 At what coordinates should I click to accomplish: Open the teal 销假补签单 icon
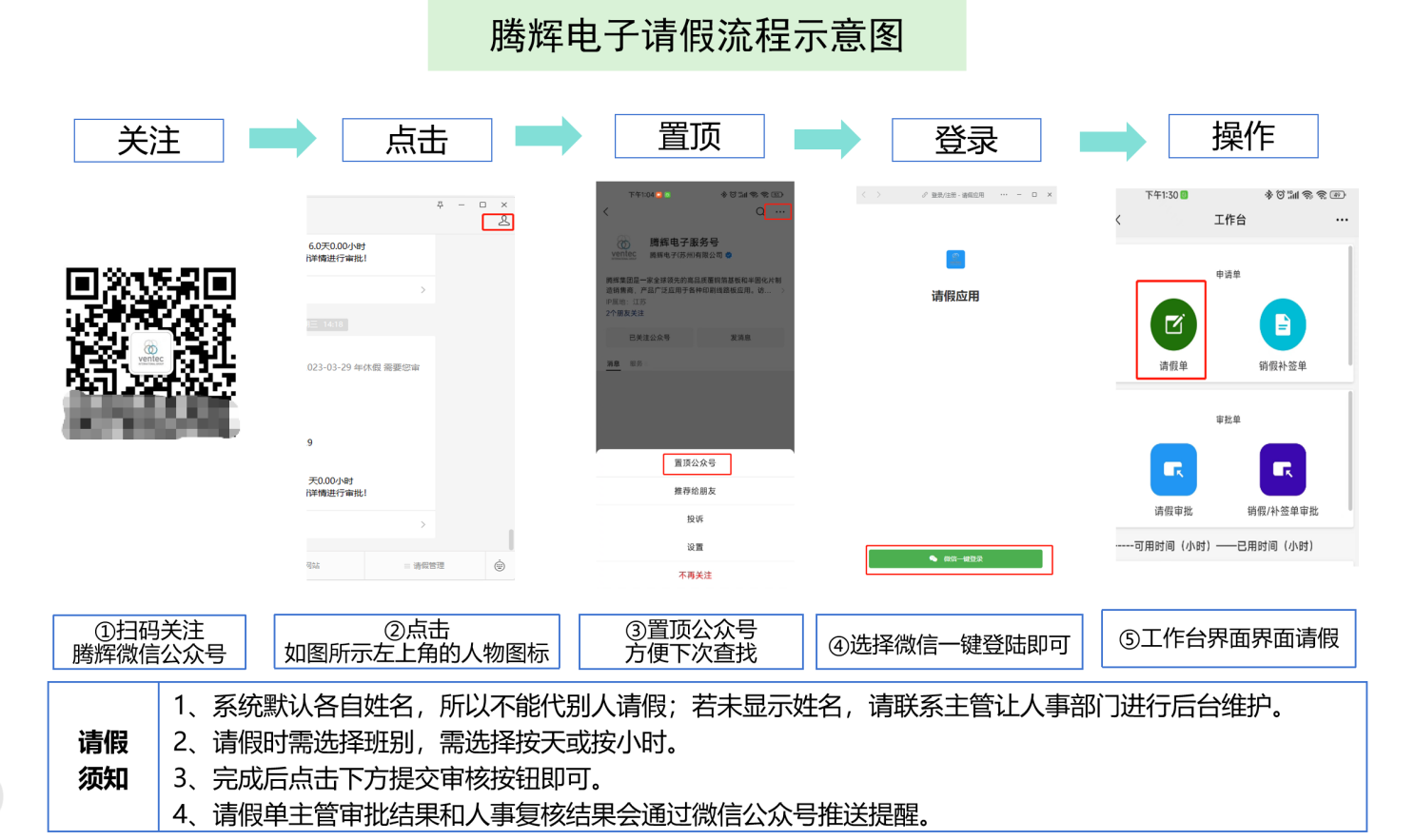[1283, 324]
